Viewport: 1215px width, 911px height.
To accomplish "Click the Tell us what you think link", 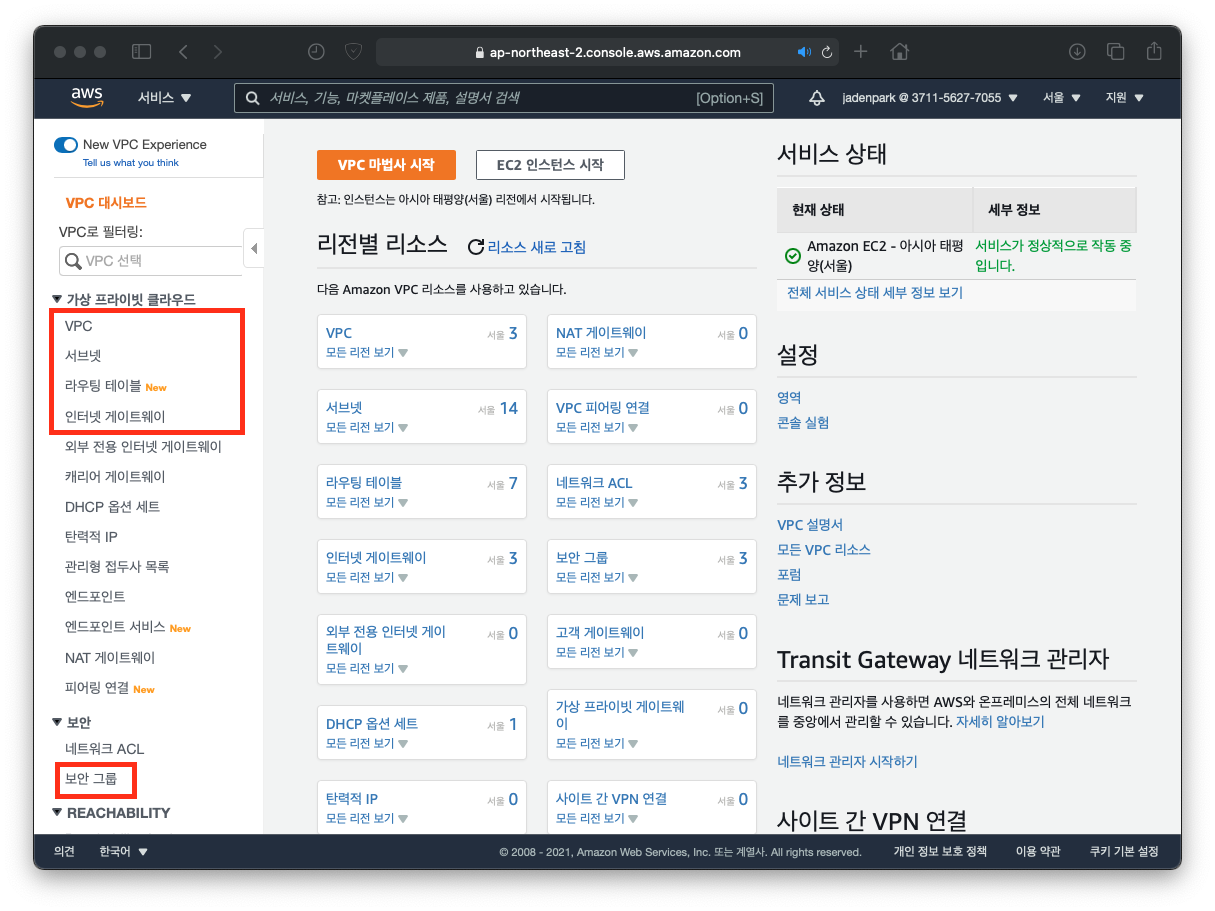I will pyautogui.click(x=131, y=162).
